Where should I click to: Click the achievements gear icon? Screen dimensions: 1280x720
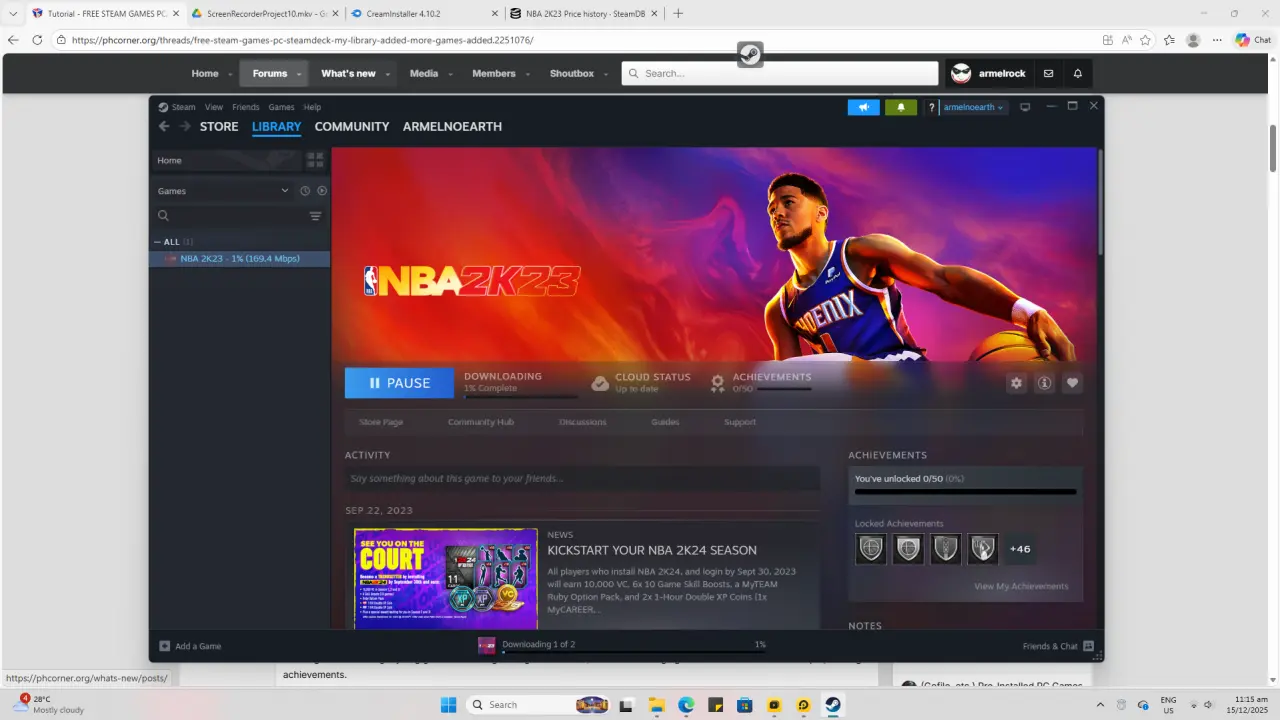coord(717,383)
